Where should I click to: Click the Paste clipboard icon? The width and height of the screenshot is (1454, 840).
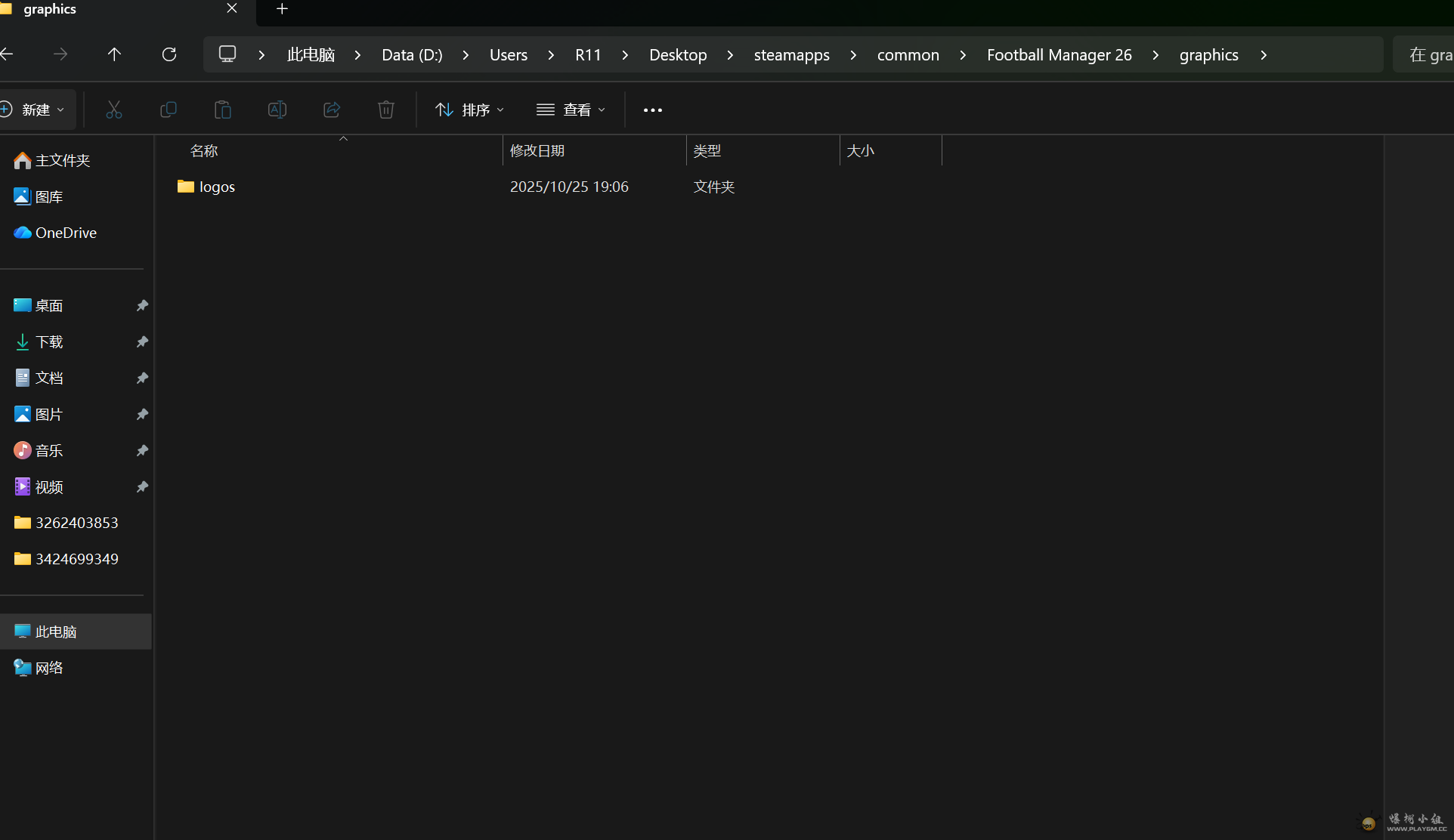[x=223, y=110]
